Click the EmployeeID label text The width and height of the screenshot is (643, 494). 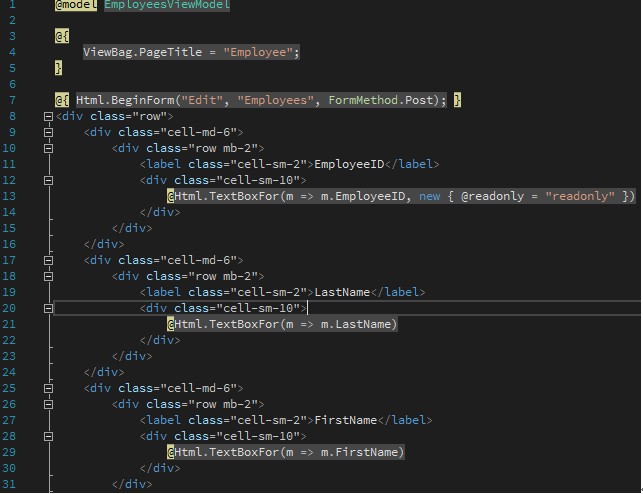pyautogui.click(x=349, y=164)
